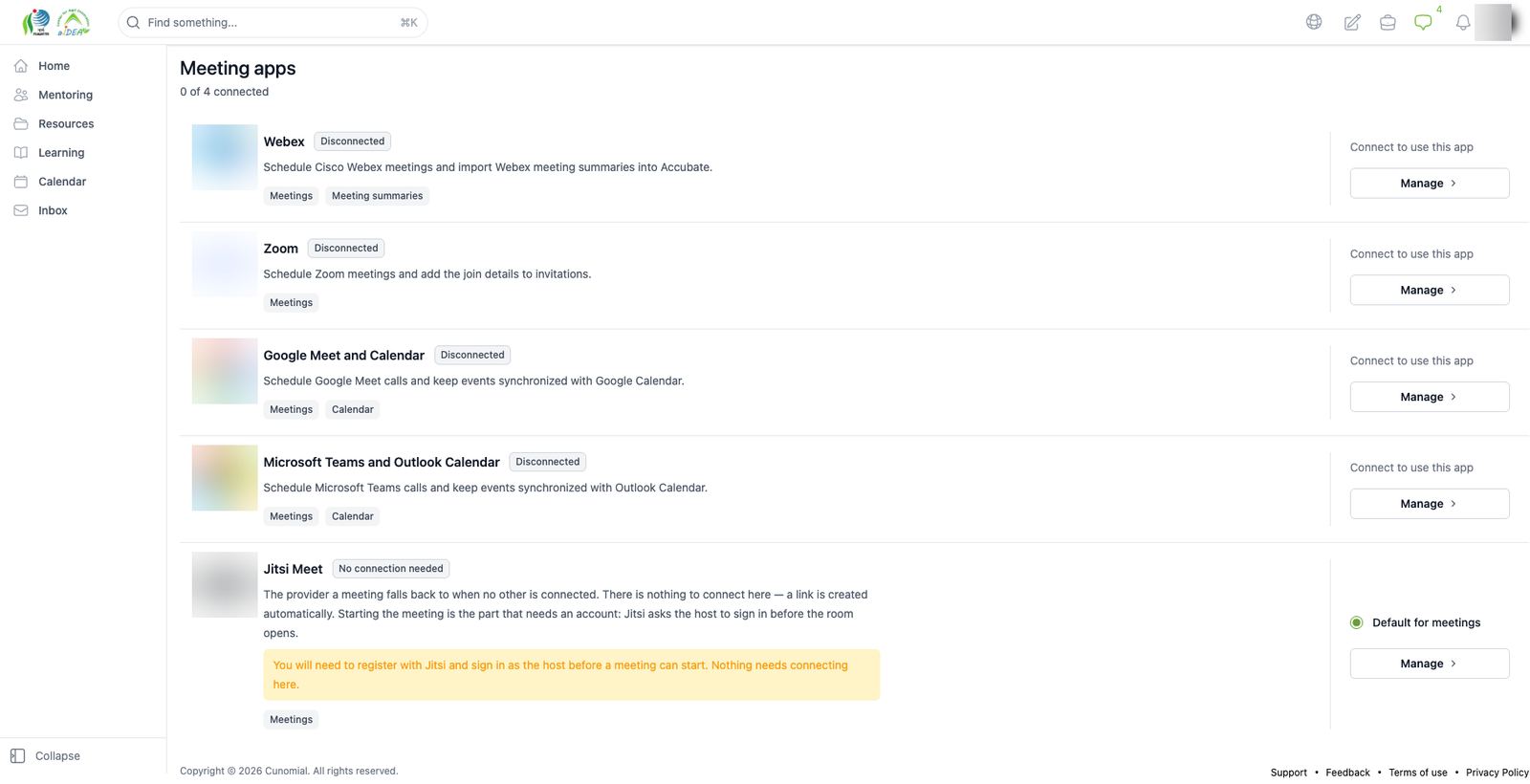Click the Microsoft Teams app logo
Image resolution: width=1530 pixels, height=784 pixels.
point(225,478)
